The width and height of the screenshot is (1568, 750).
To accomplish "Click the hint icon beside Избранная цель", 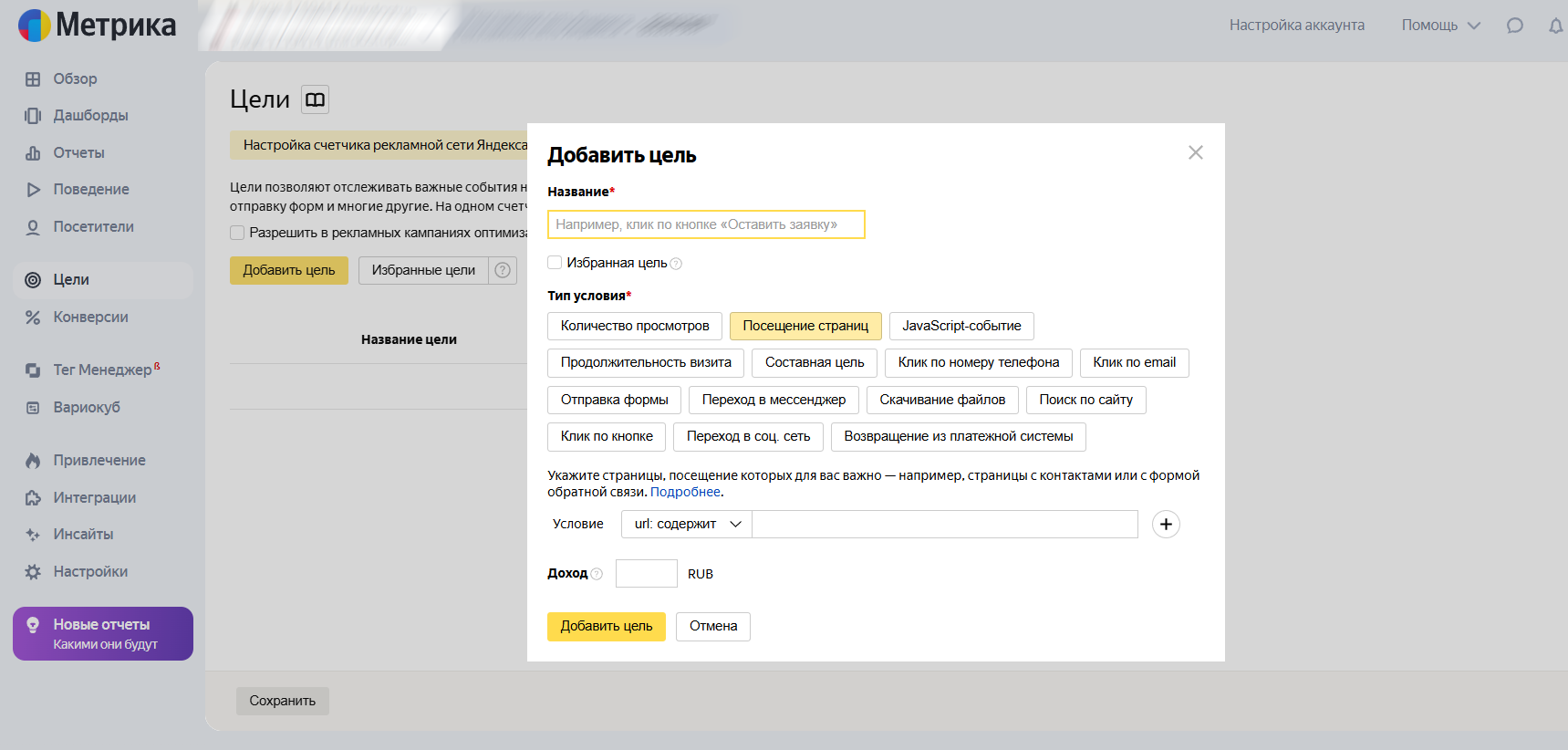I will 676,264.
